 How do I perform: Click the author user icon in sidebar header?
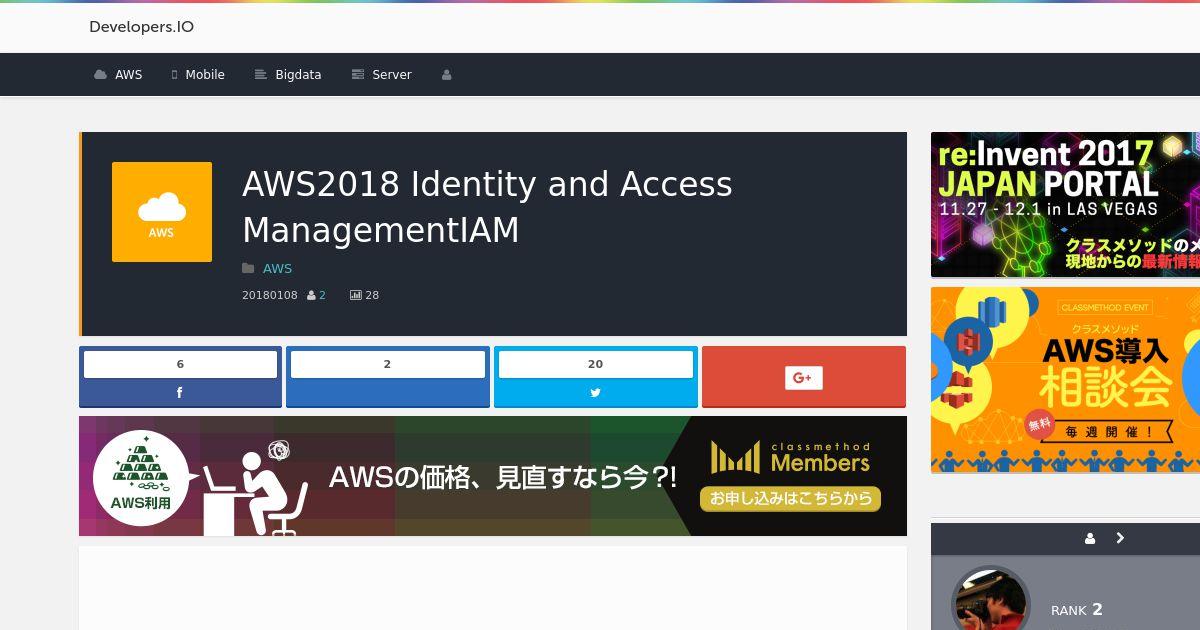click(x=1089, y=538)
